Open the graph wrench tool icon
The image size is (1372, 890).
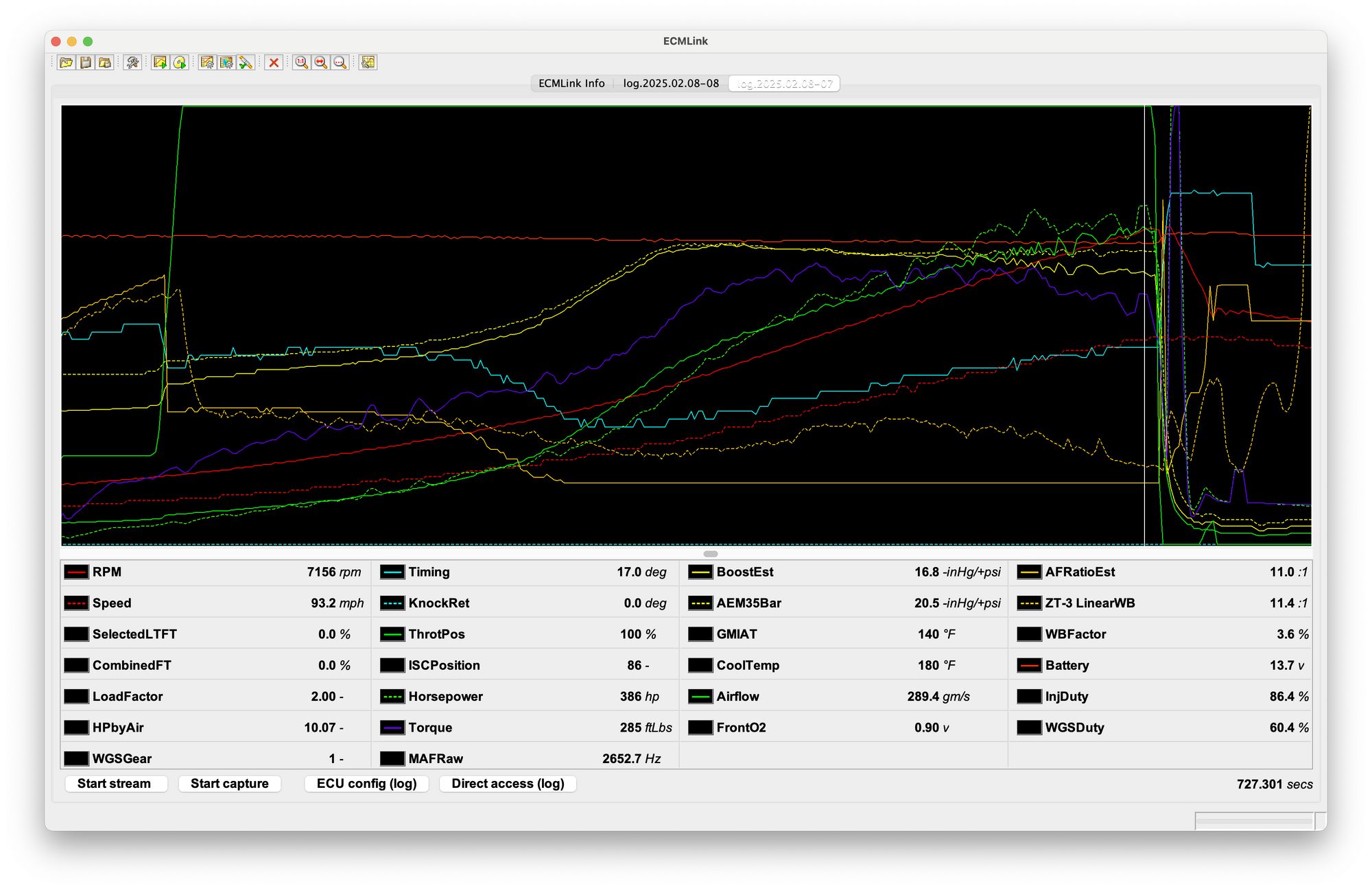coord(368,62)
